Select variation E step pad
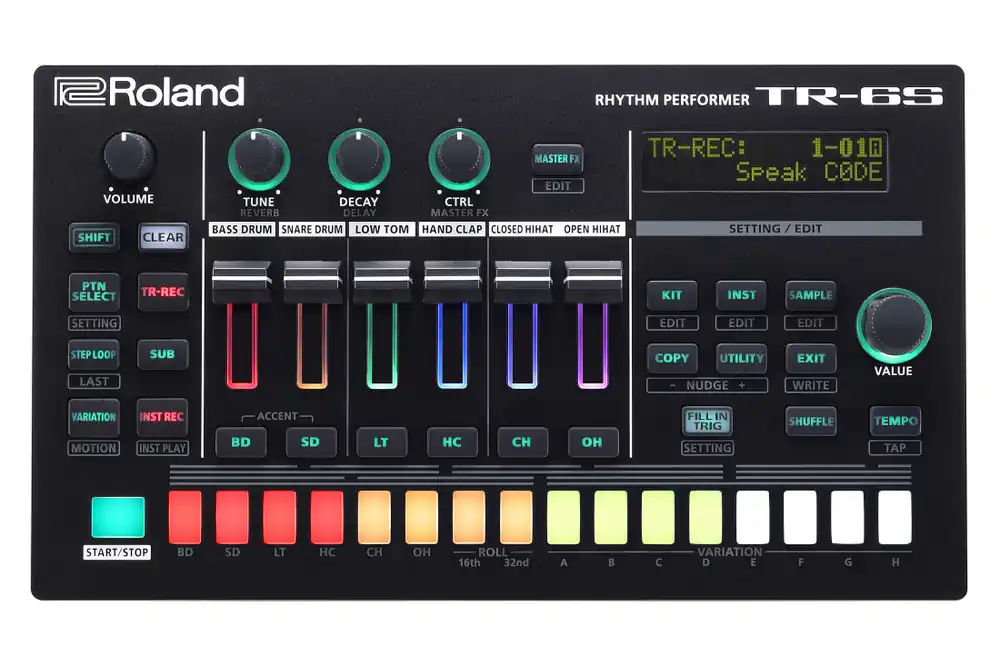This screenshot has height=666, width=1000. click(x=753, y=517)
